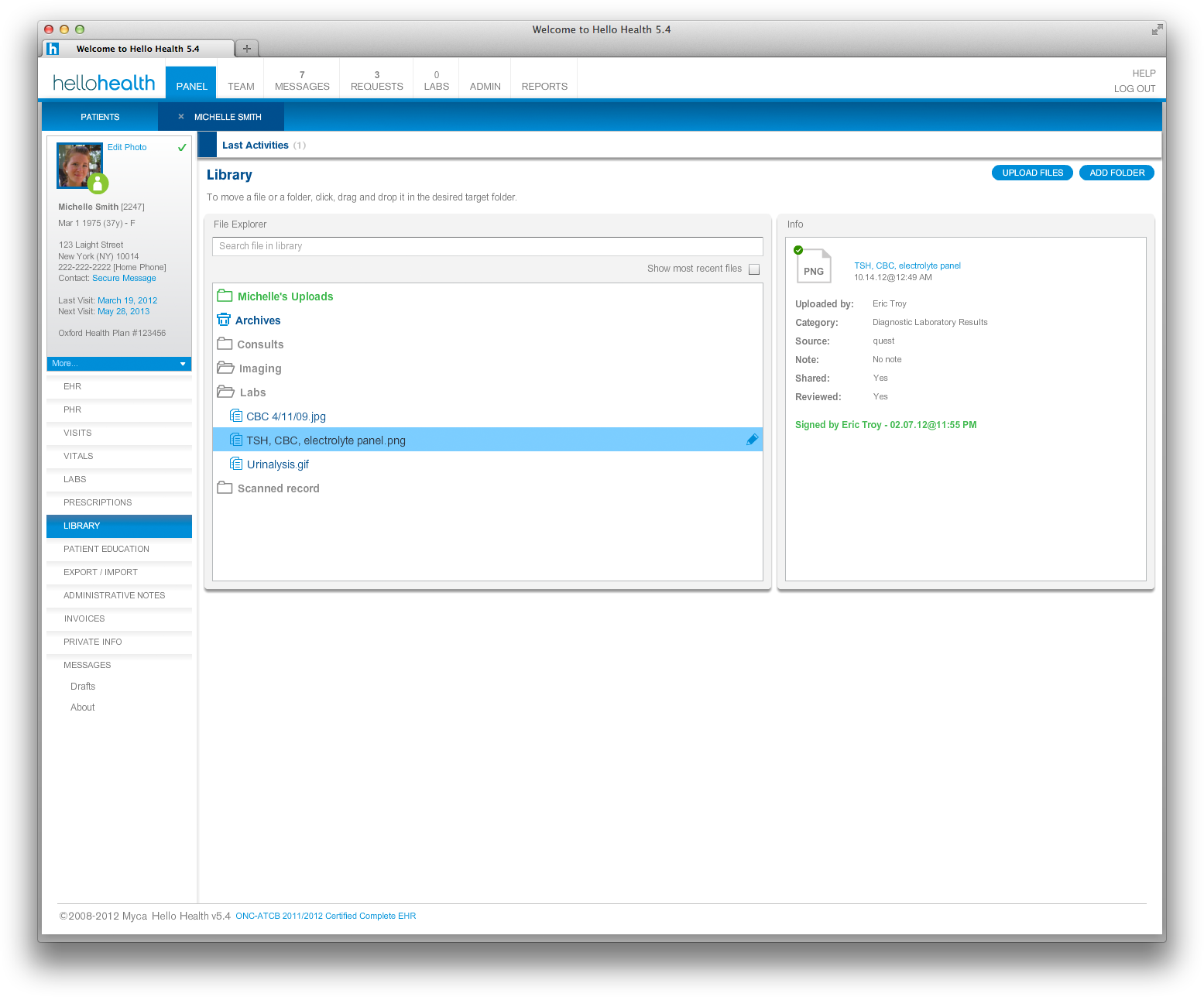Click the Search file in library field
This screenshot has width=1204, height=997.
487,245
